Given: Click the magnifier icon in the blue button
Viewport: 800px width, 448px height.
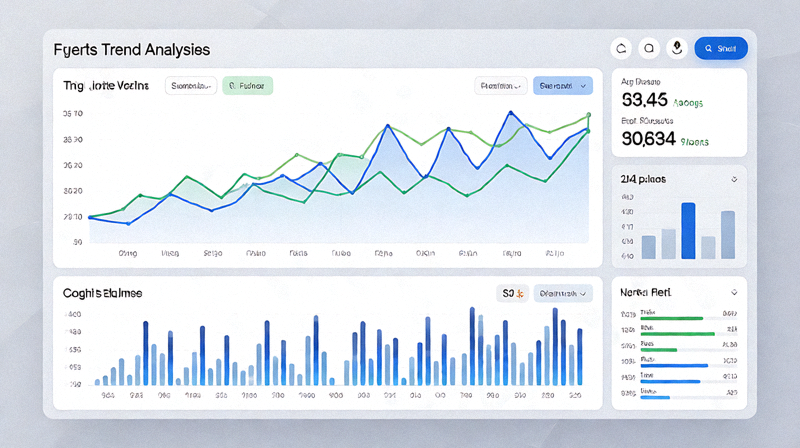Looking at the screenshot, I should pos(708,48).
